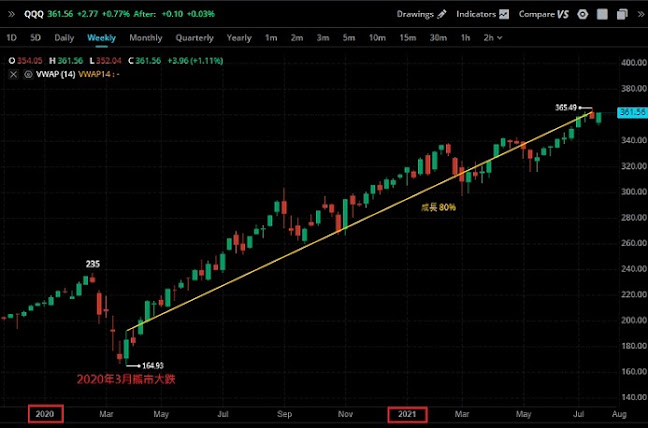648x428 pixels.
Task: Select the 15m interval
Action: [x=407, y=38]
